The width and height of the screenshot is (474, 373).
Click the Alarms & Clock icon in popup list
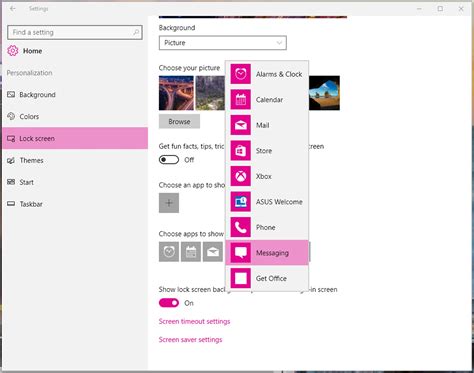pos(240,74)
